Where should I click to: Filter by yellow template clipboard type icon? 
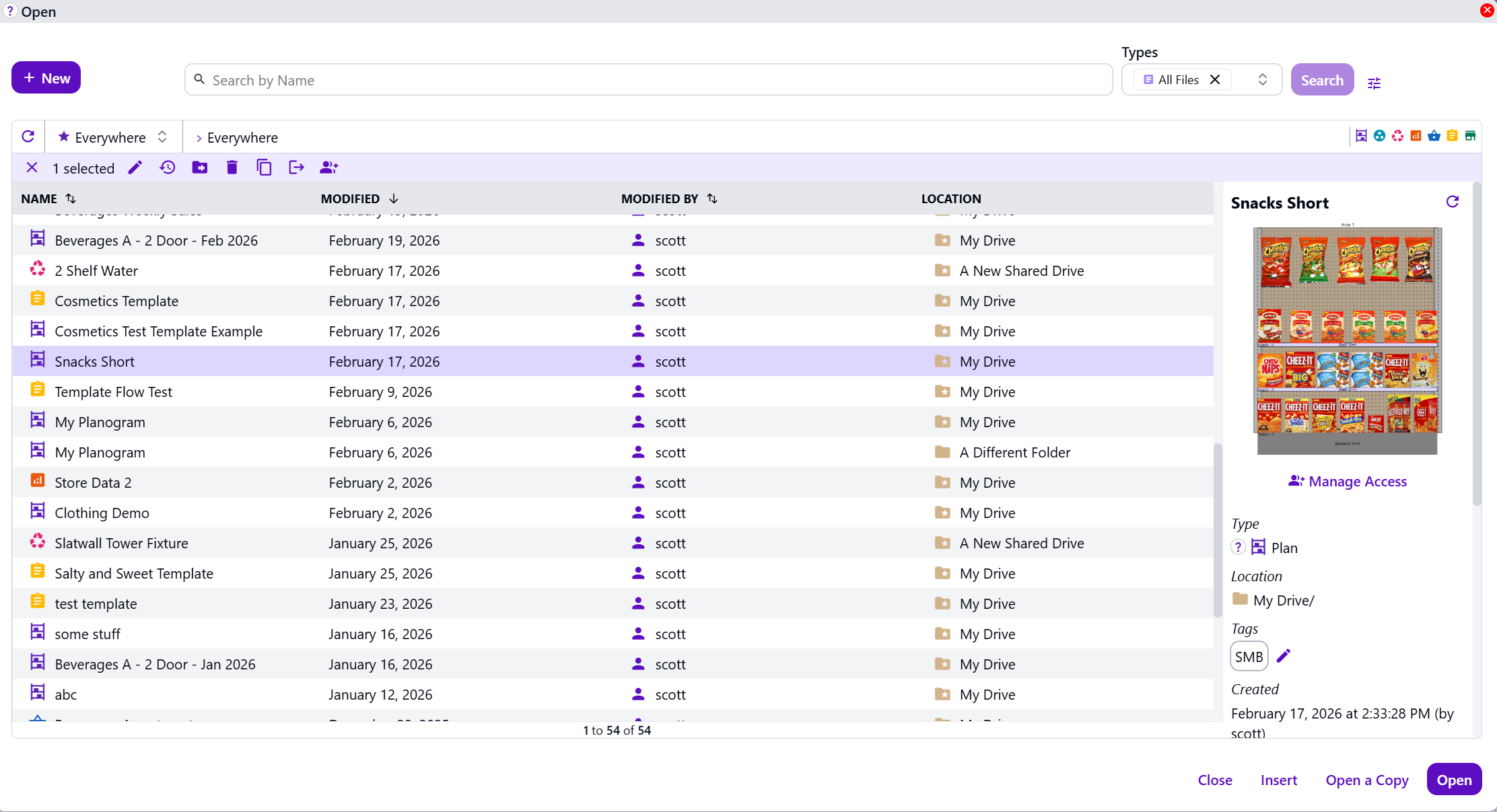[x=1452, y=136]
